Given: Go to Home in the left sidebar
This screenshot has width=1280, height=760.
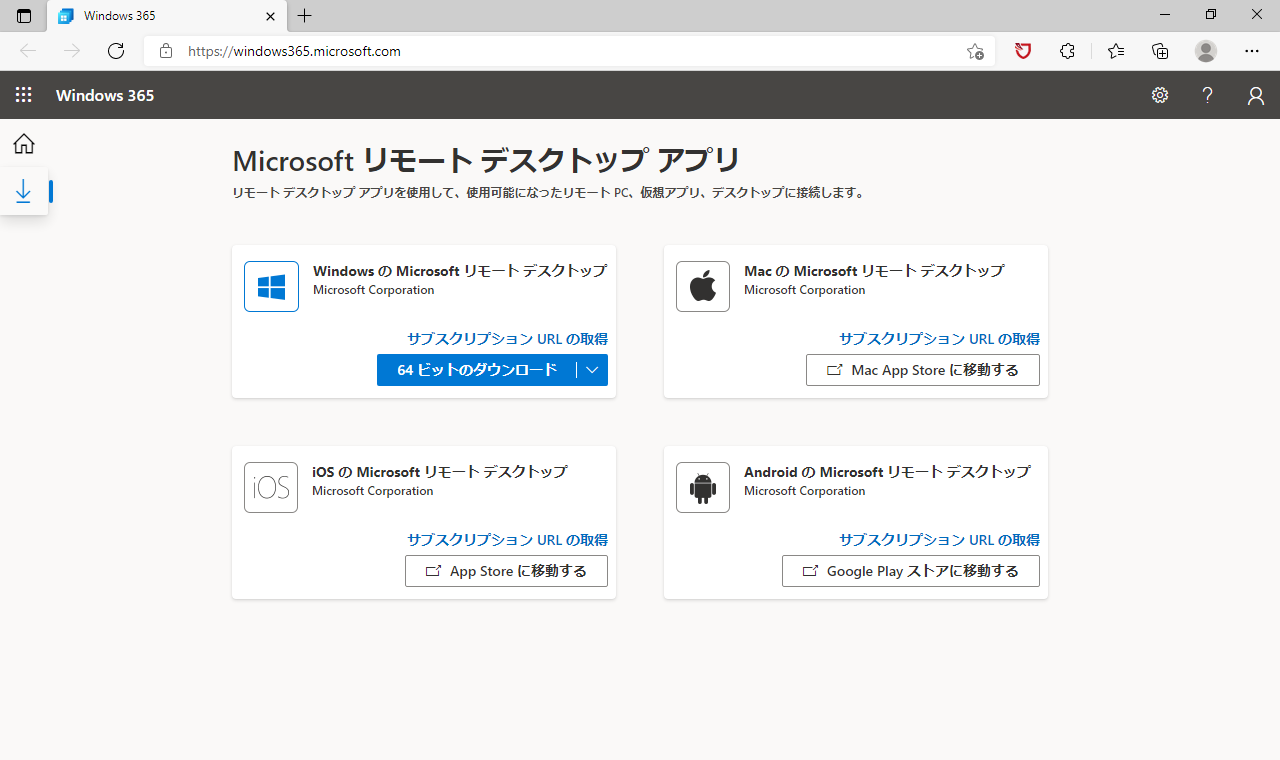Looking at the screenshot, I should (24, 144).
